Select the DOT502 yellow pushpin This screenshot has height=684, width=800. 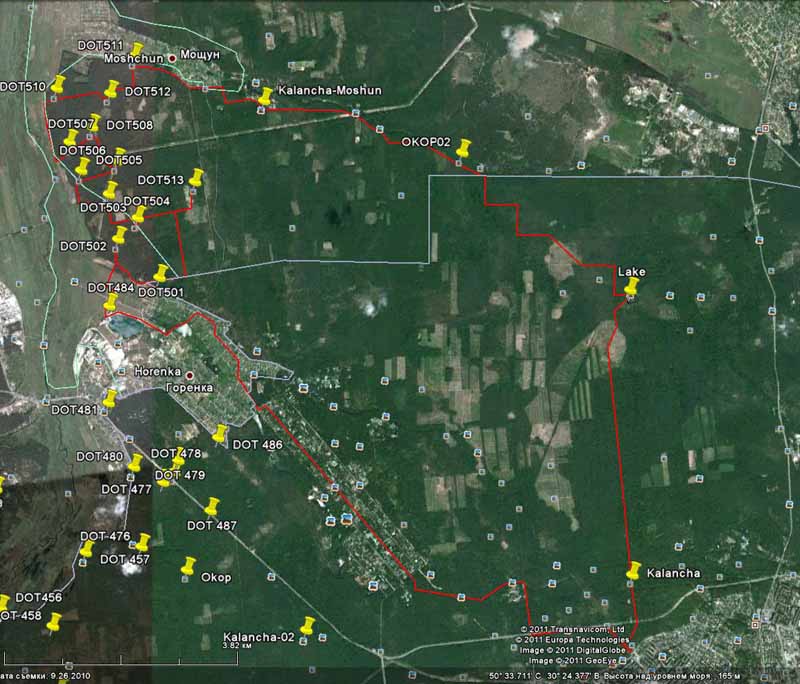coord(120,235)
